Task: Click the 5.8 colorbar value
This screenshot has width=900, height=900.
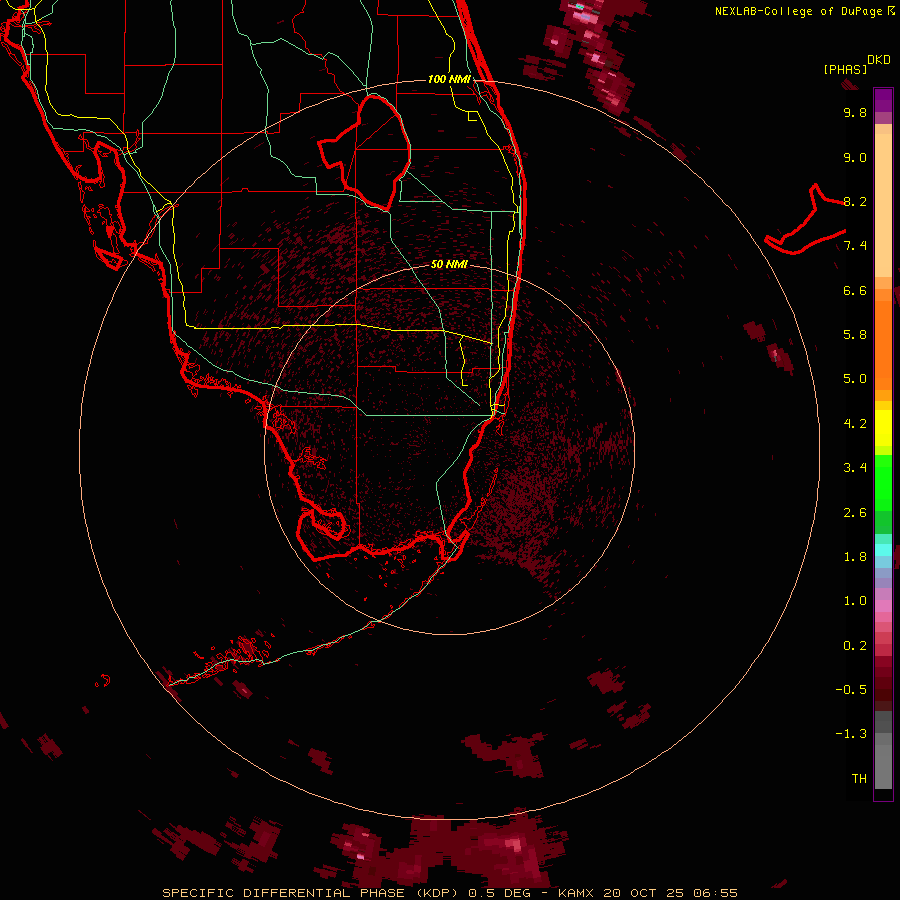Action: (855, 335)
